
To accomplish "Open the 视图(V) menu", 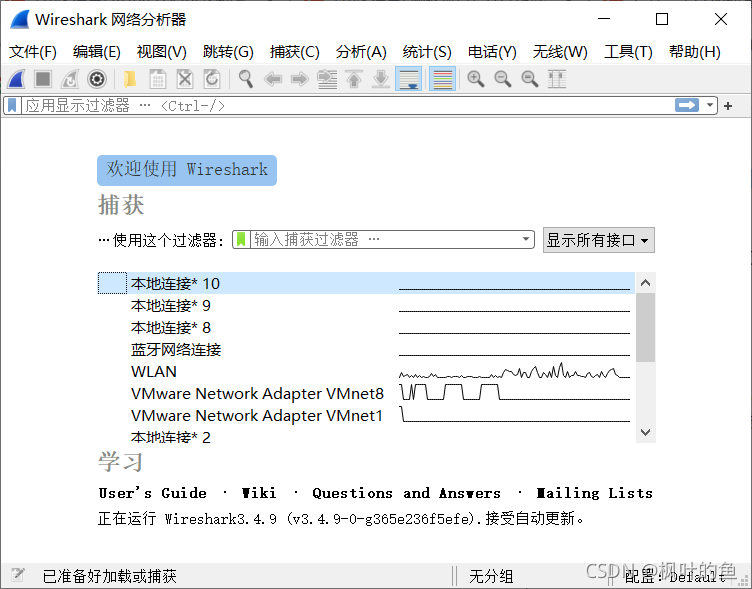I will tap(161, 52).
